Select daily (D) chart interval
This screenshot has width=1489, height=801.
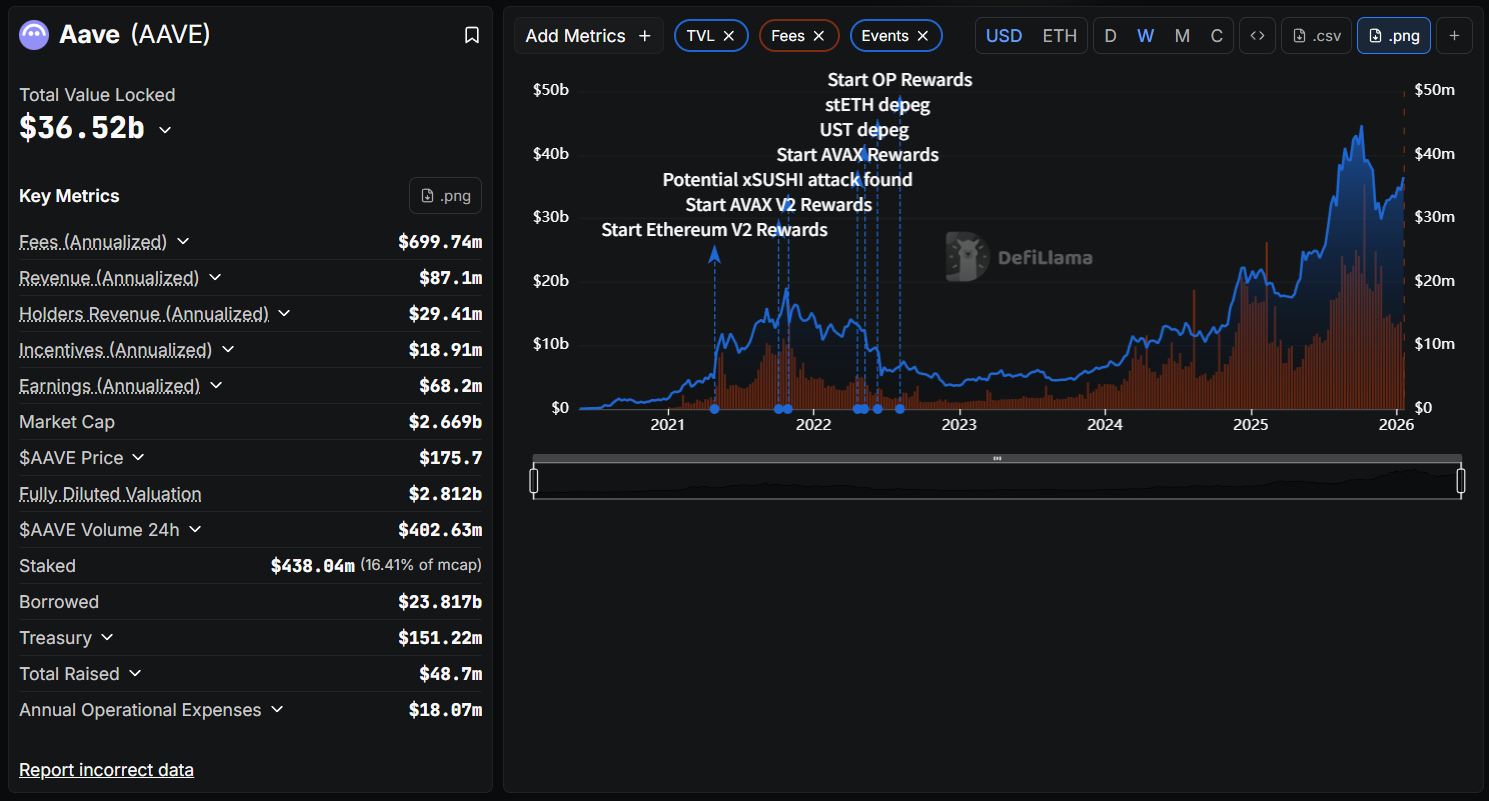point(1110,36)
